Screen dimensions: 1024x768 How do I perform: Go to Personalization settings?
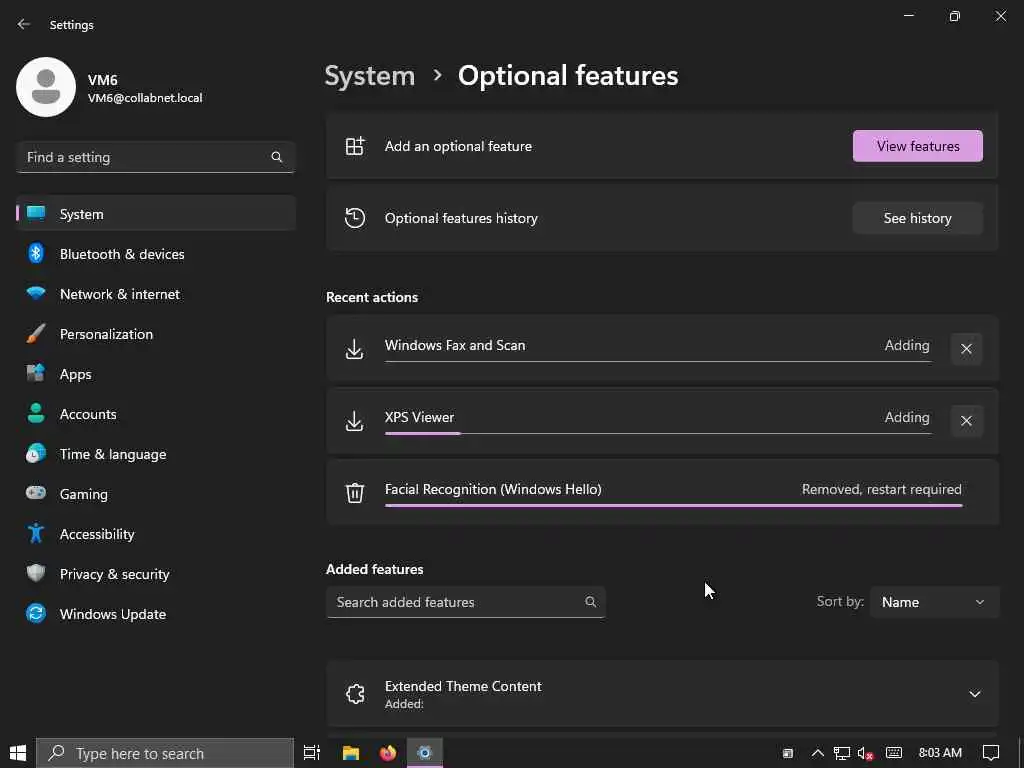click(106, 334)
